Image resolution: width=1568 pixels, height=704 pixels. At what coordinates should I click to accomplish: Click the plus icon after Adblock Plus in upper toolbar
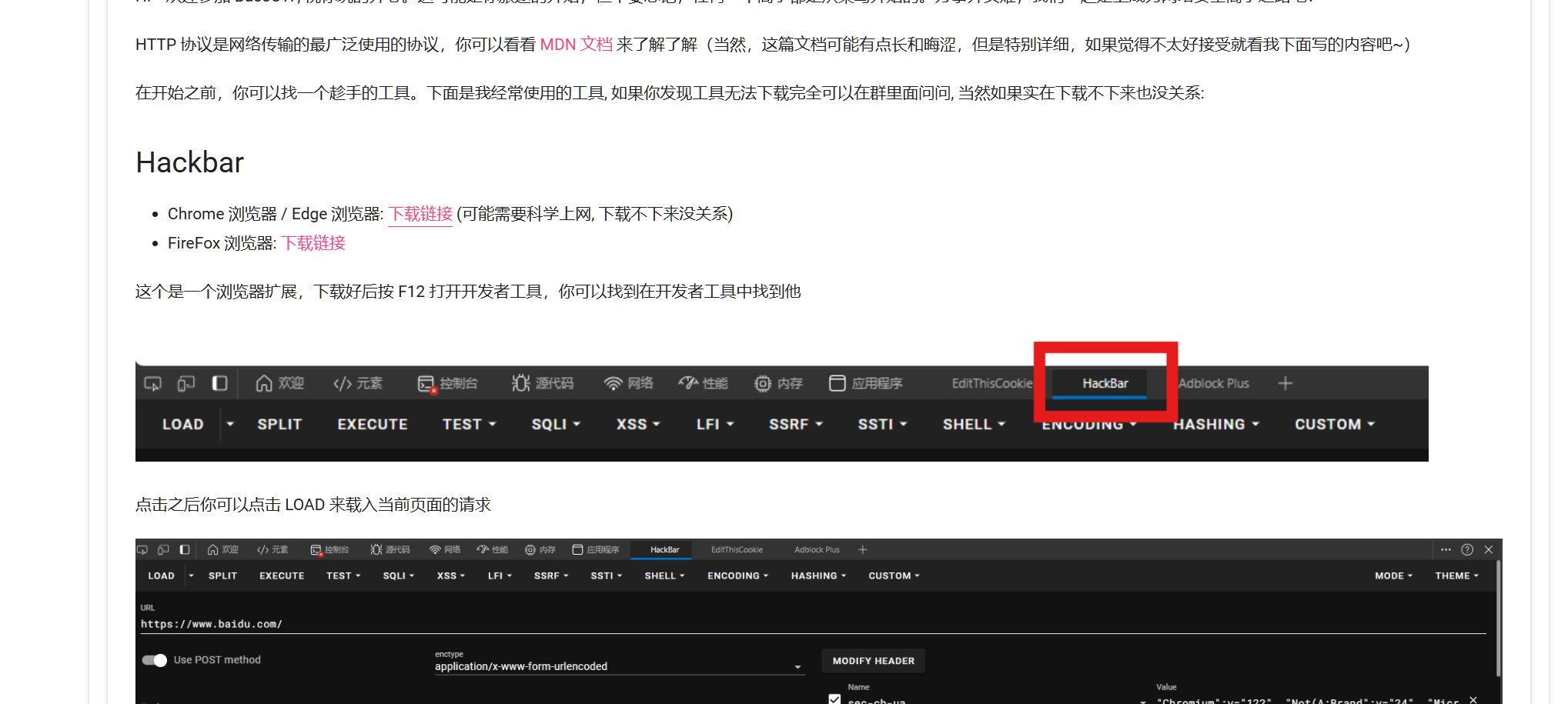coord(1285,383)
